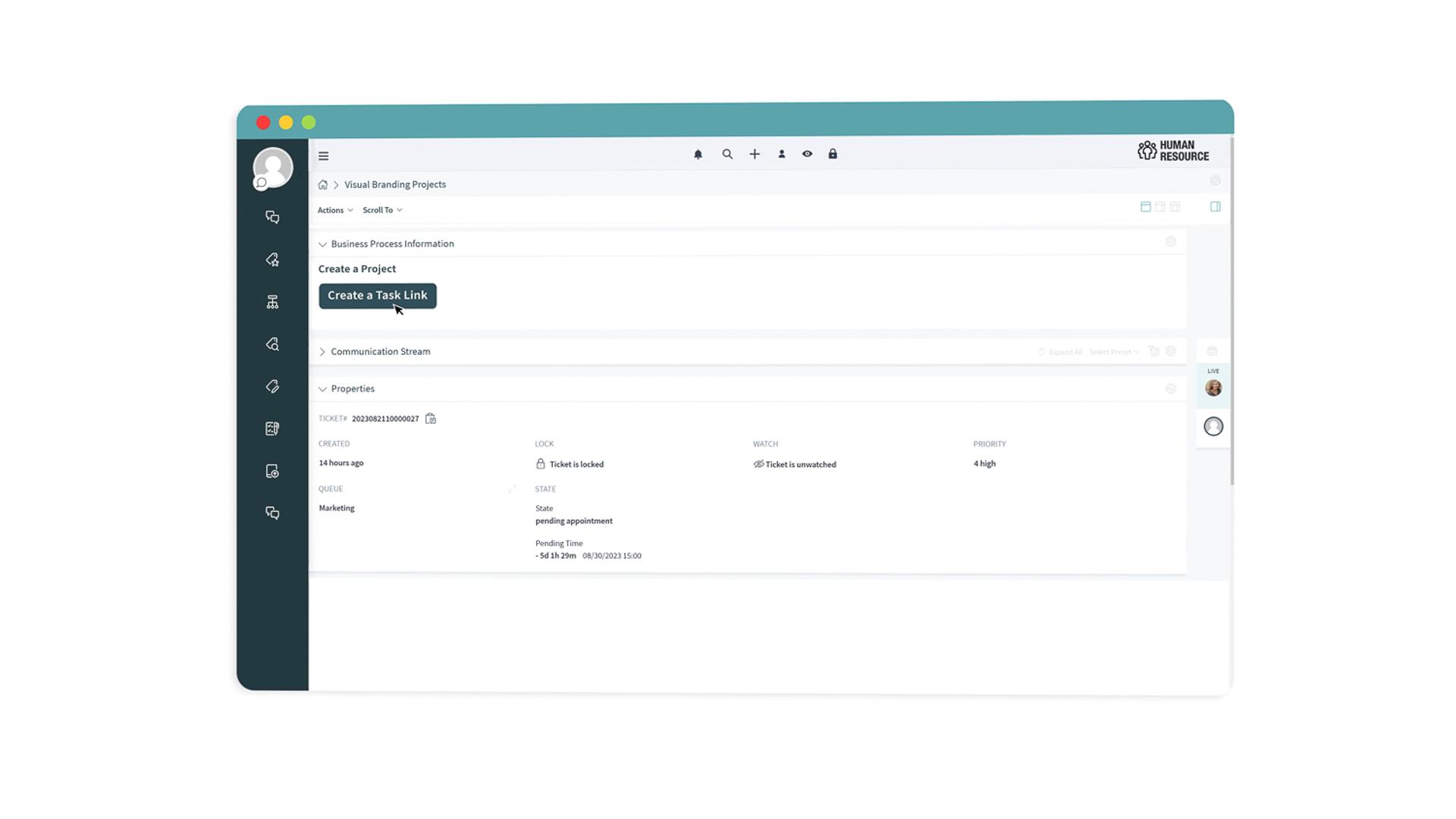
Task: Click the plus icon to create new
Action: [755, 155]
